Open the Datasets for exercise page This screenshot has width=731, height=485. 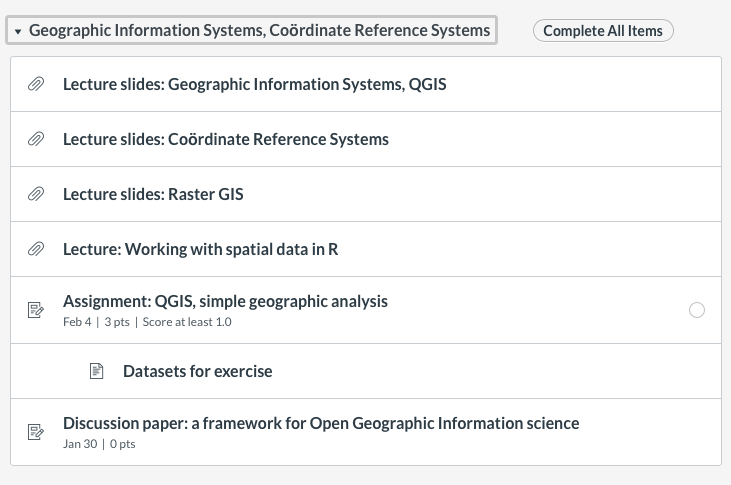click(x=197, y=371)
